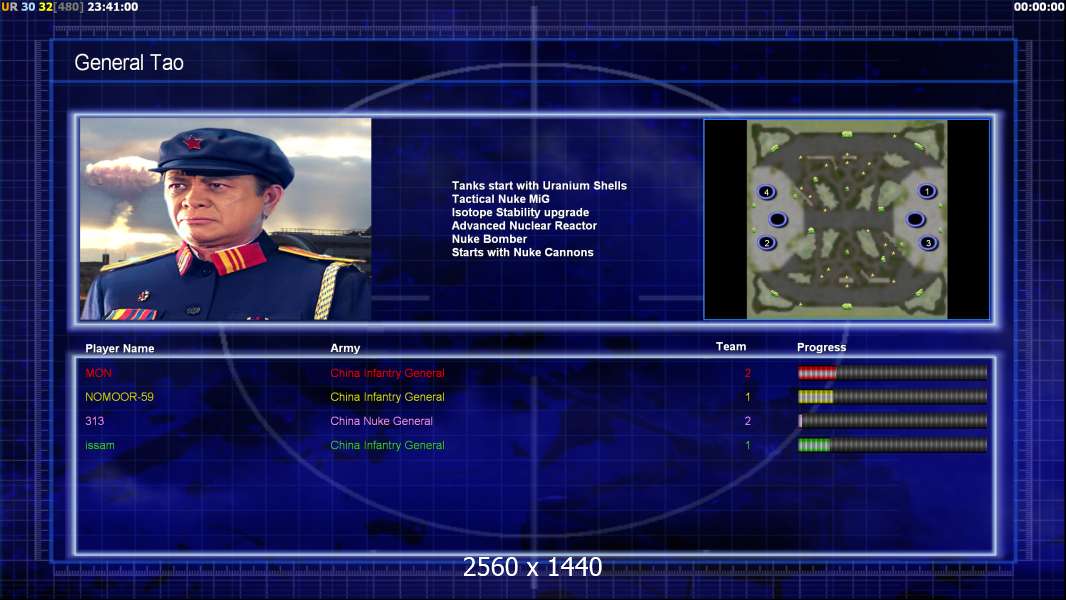Click NOMOOR-59's team number 1
Viewport: 1066px width, 600px height.
point(748,397)
